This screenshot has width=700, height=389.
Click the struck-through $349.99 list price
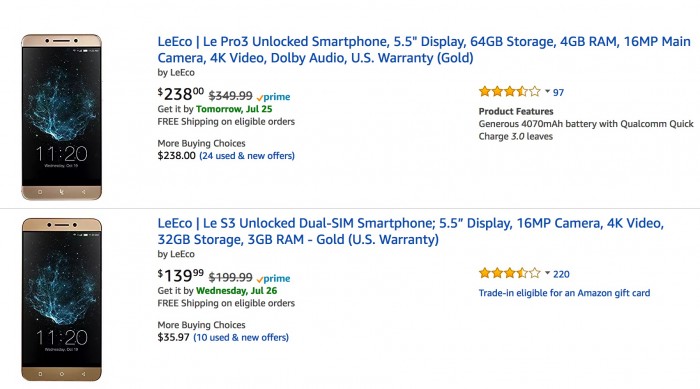(230, 96)
